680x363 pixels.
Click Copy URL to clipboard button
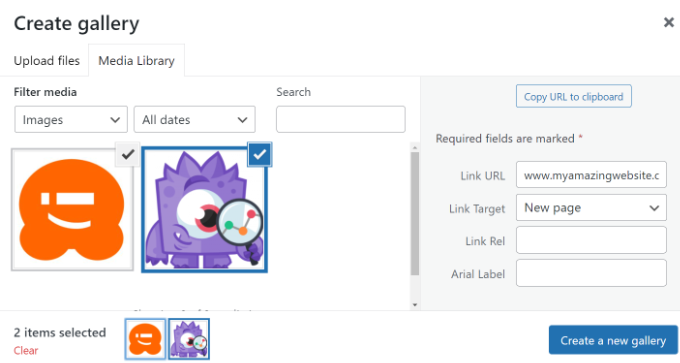click(x=573, y=96)
